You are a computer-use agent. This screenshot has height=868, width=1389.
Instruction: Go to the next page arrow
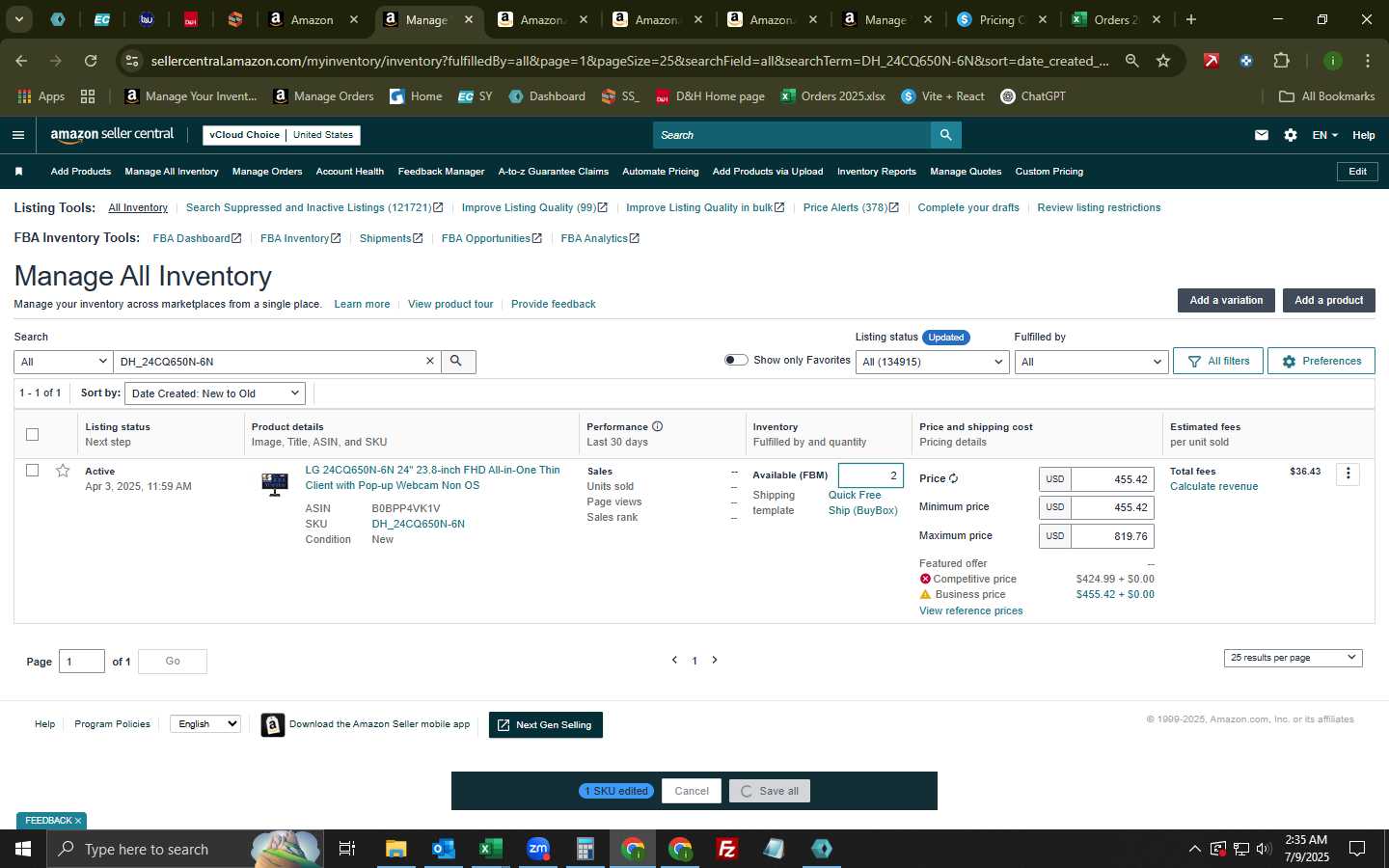715,660
